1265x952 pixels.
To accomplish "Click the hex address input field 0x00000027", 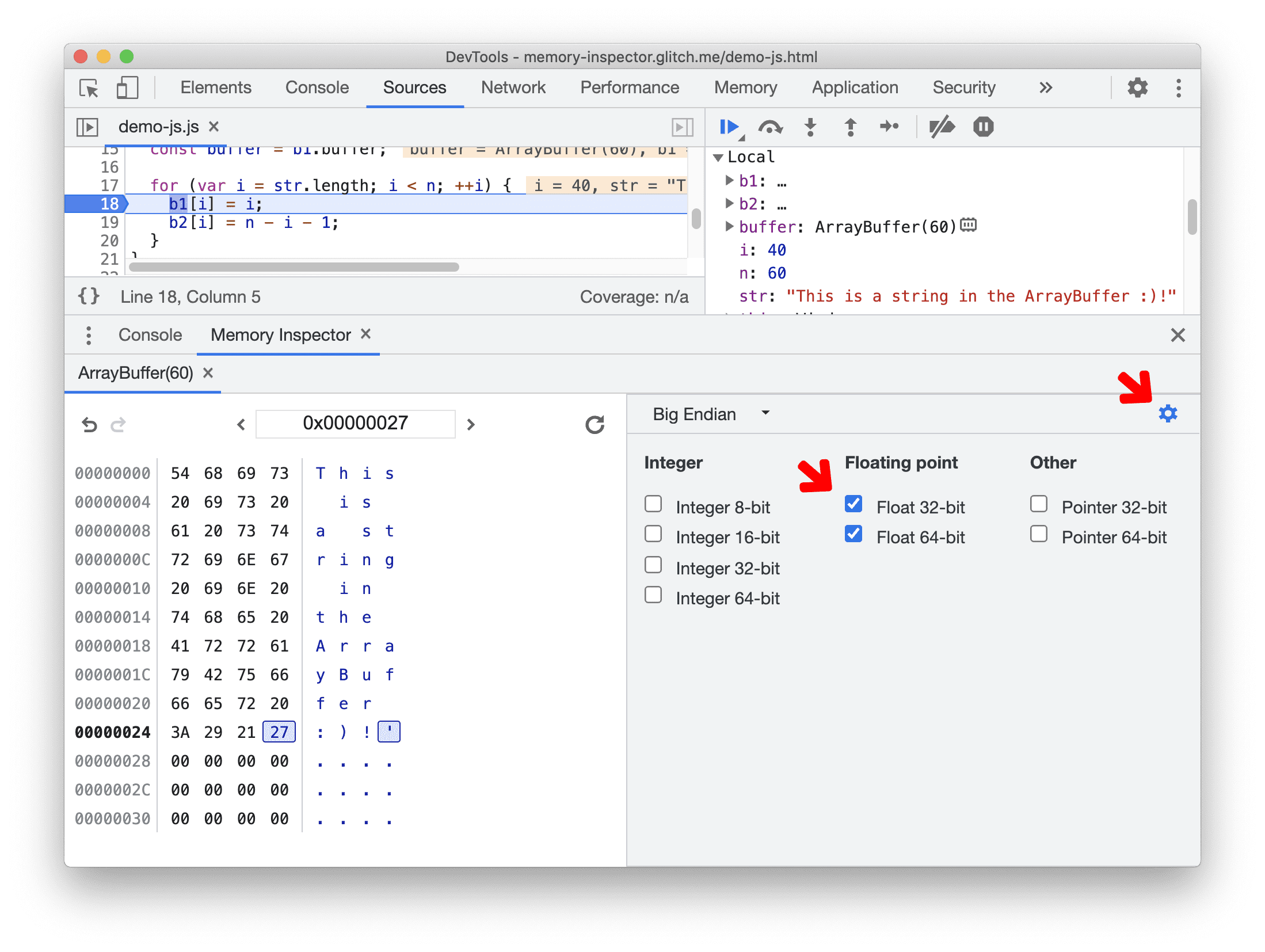I will click(x=354, y=423).
